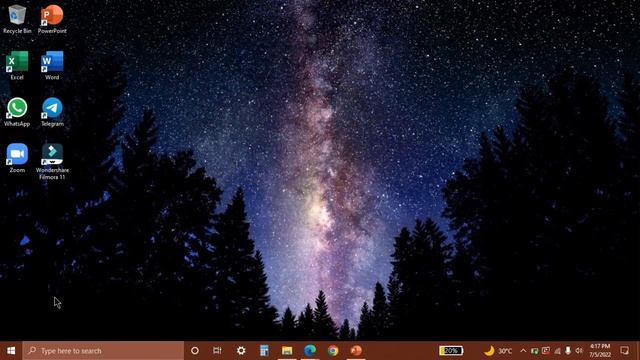
Task: Open File Explorer from the taskbar
Action: pos(287,351)
